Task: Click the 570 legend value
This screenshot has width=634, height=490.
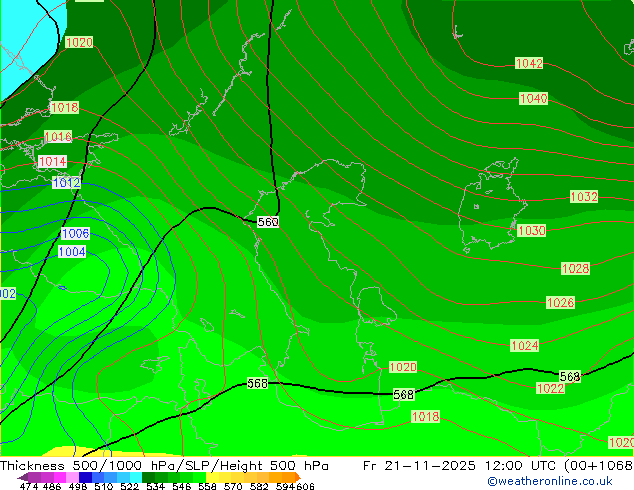Action: pos(233,486)
